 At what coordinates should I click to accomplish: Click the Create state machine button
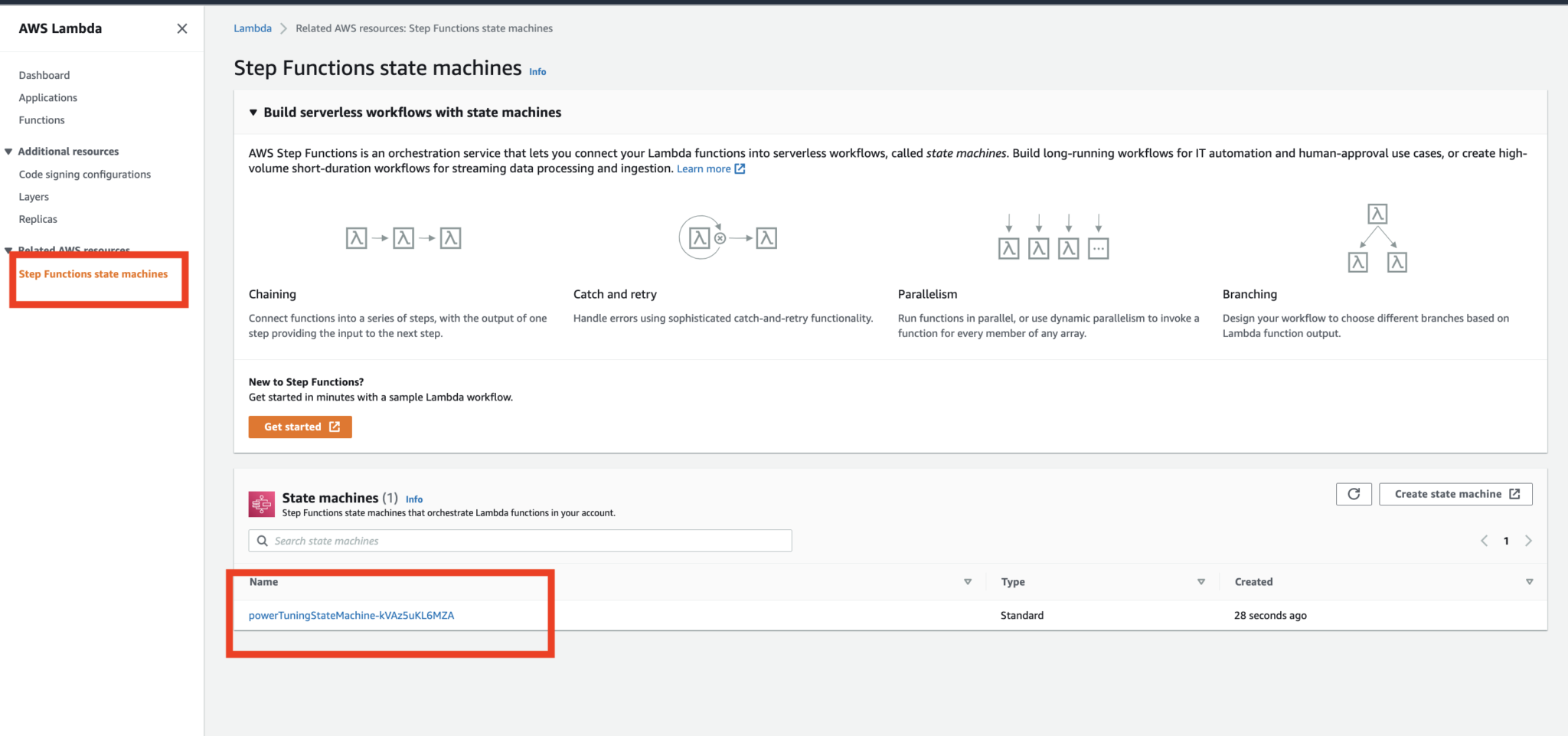pos(1455,494)
